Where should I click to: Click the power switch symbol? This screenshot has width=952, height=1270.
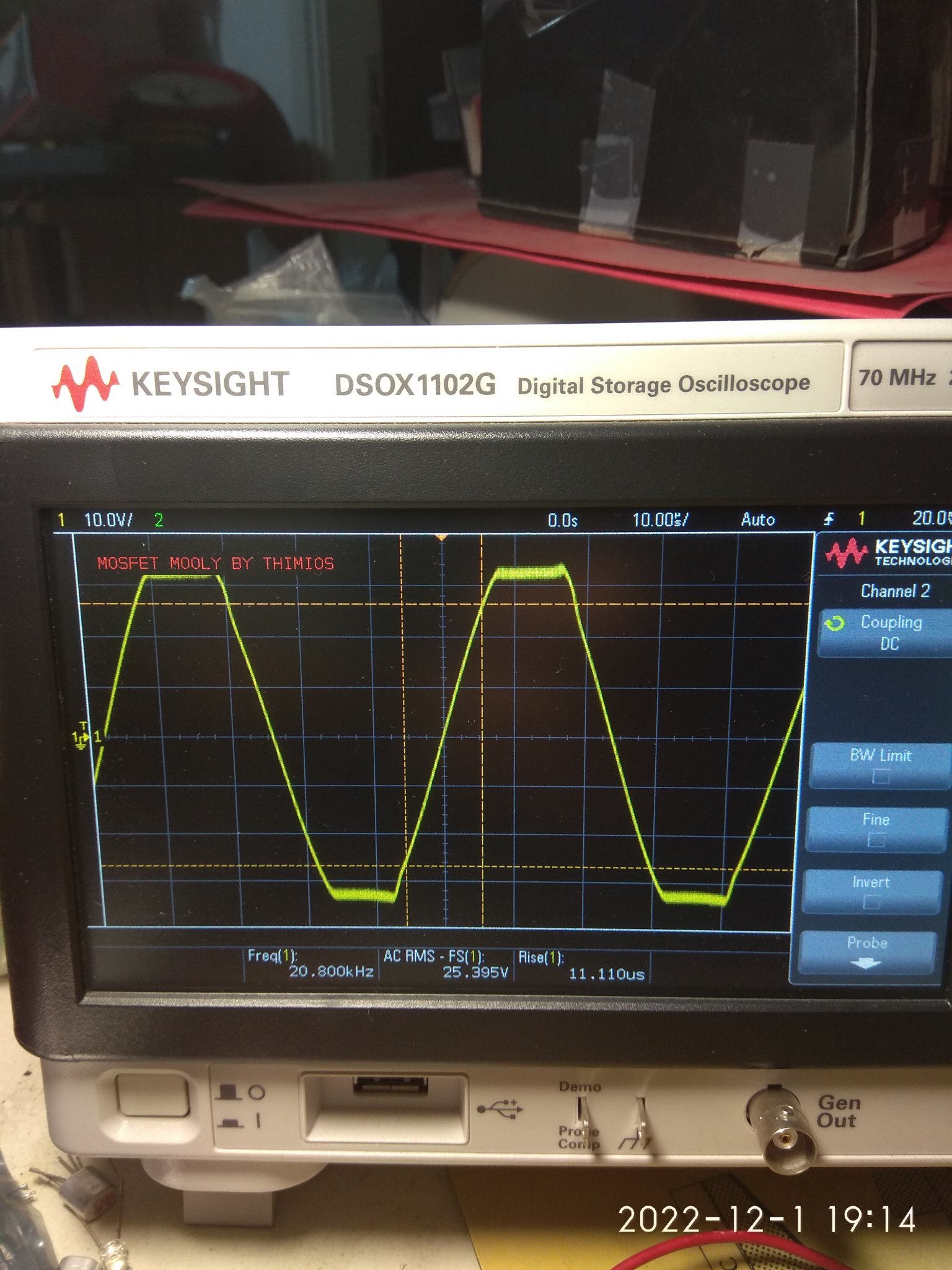[240, 1106]
